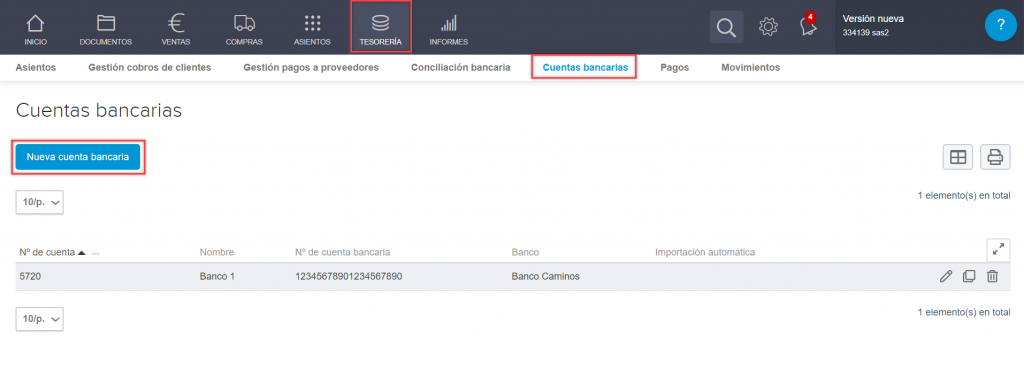Click the Importación automática column header

point(705,253)
